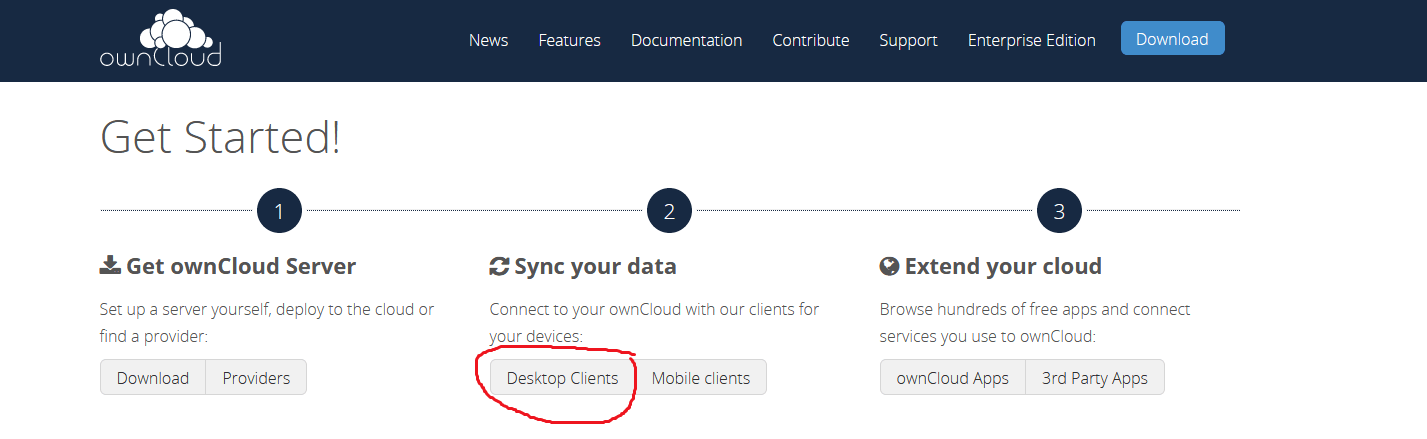Click the ownCloud logo in the header

pyautogui.click(x=161, y=40)
